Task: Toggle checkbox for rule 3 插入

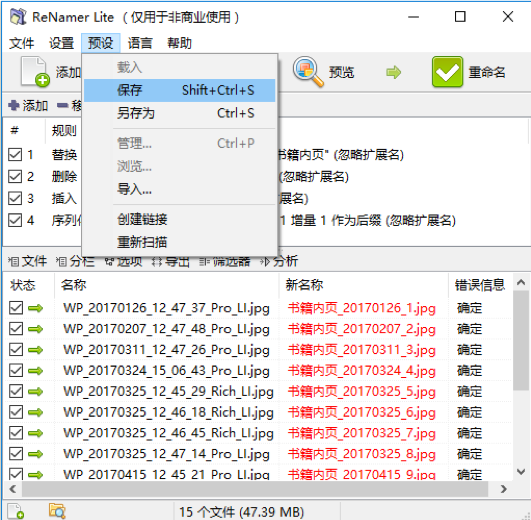Action: (15, 198)
